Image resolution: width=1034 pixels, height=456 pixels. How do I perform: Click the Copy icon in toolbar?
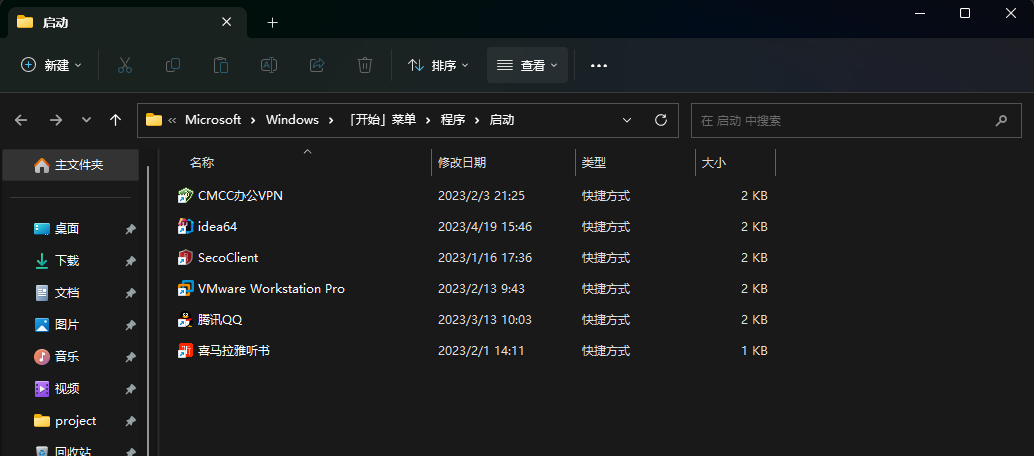pyautogui.click(x=173, y=65)
